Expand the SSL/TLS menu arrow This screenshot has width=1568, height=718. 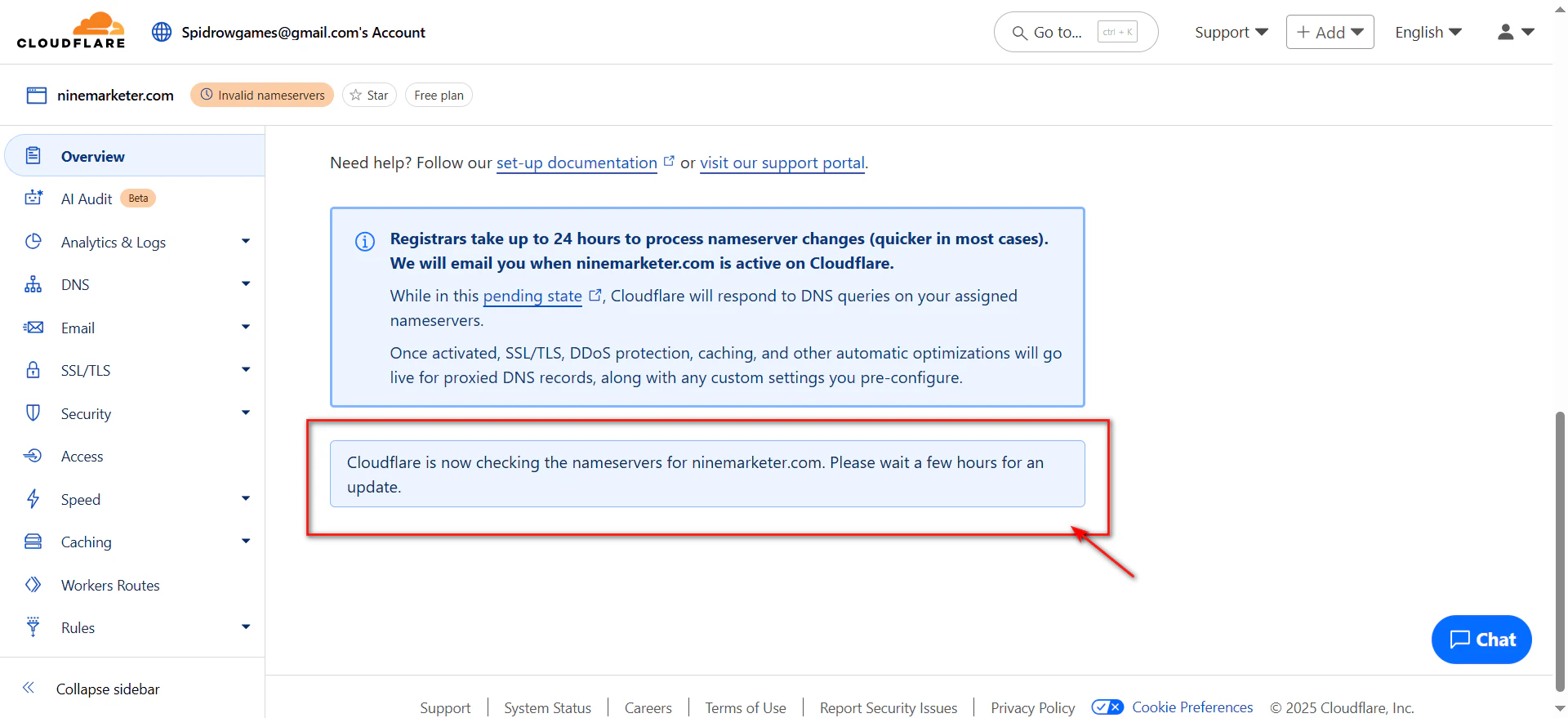[x=246, y=369]
